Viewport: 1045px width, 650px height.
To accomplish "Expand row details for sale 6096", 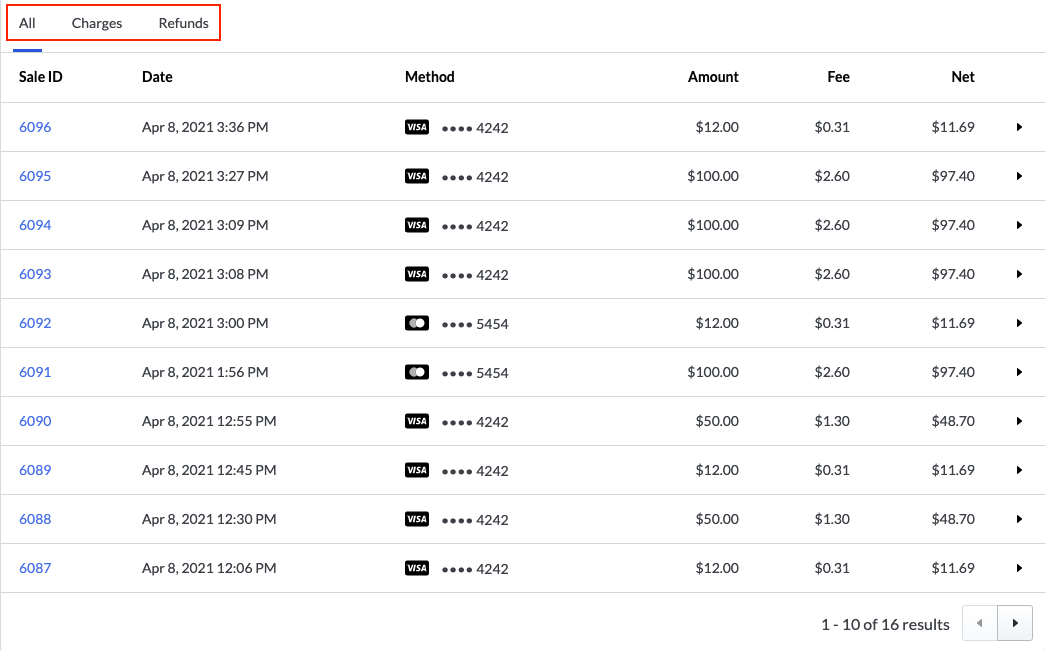I will [x=1019, y=127].
